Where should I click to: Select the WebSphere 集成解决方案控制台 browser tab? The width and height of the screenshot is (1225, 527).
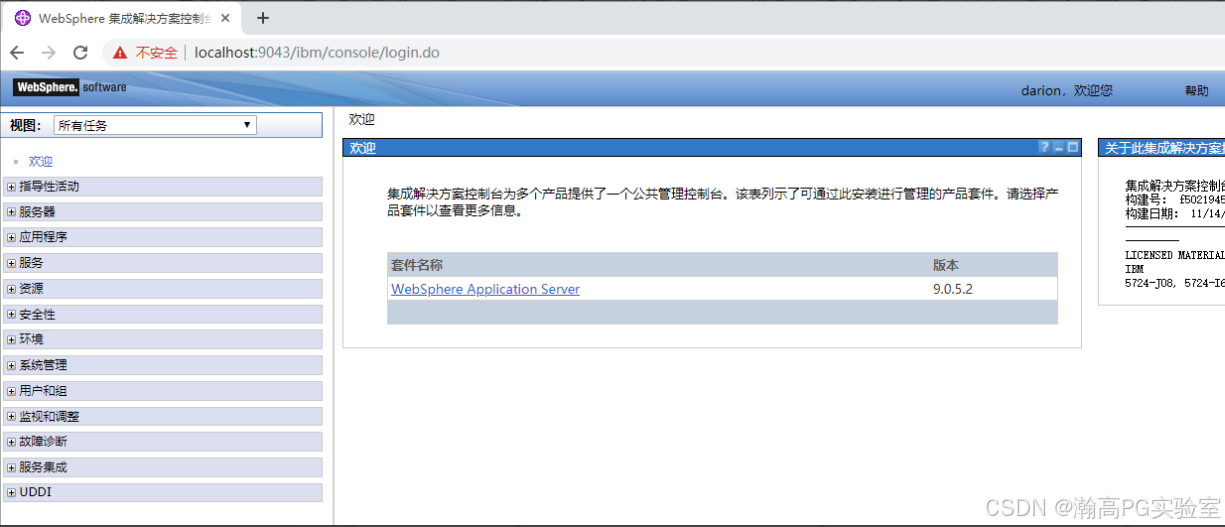coord(124,18)
